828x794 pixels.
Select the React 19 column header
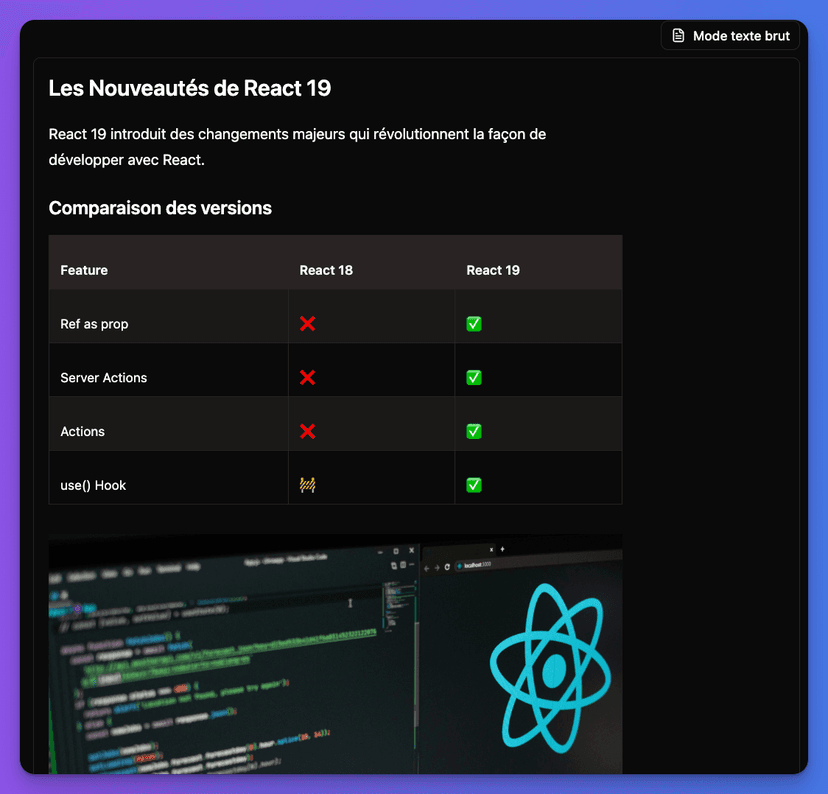(x=492, y=270)
